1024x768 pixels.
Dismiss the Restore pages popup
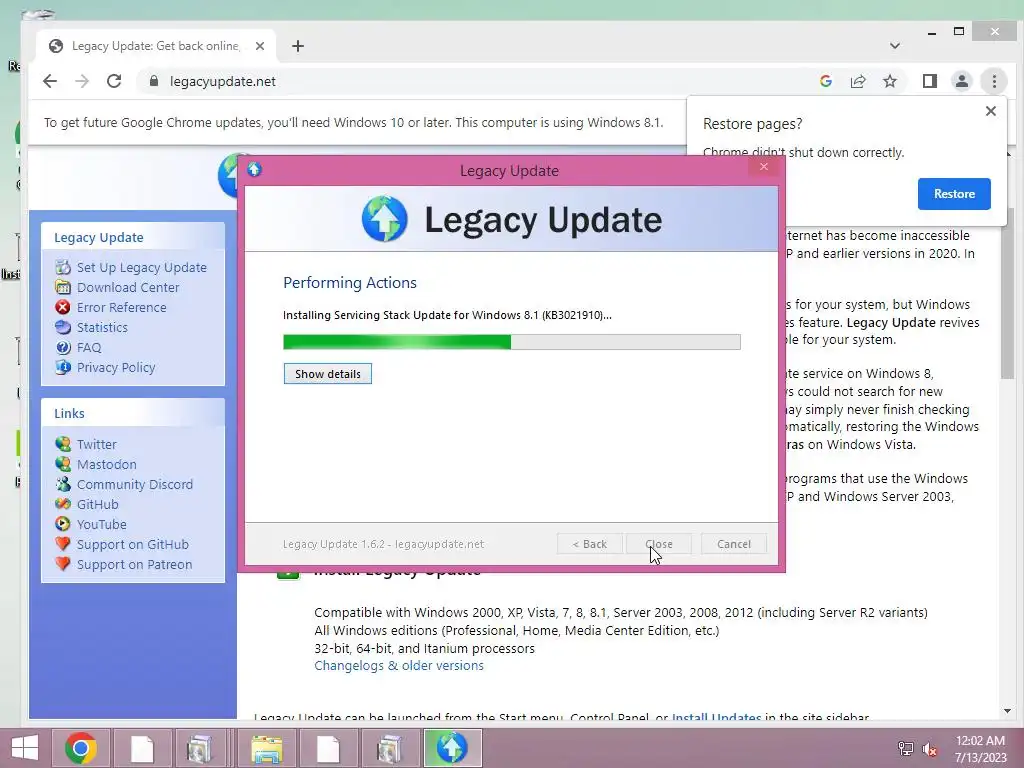click(991, 111)
